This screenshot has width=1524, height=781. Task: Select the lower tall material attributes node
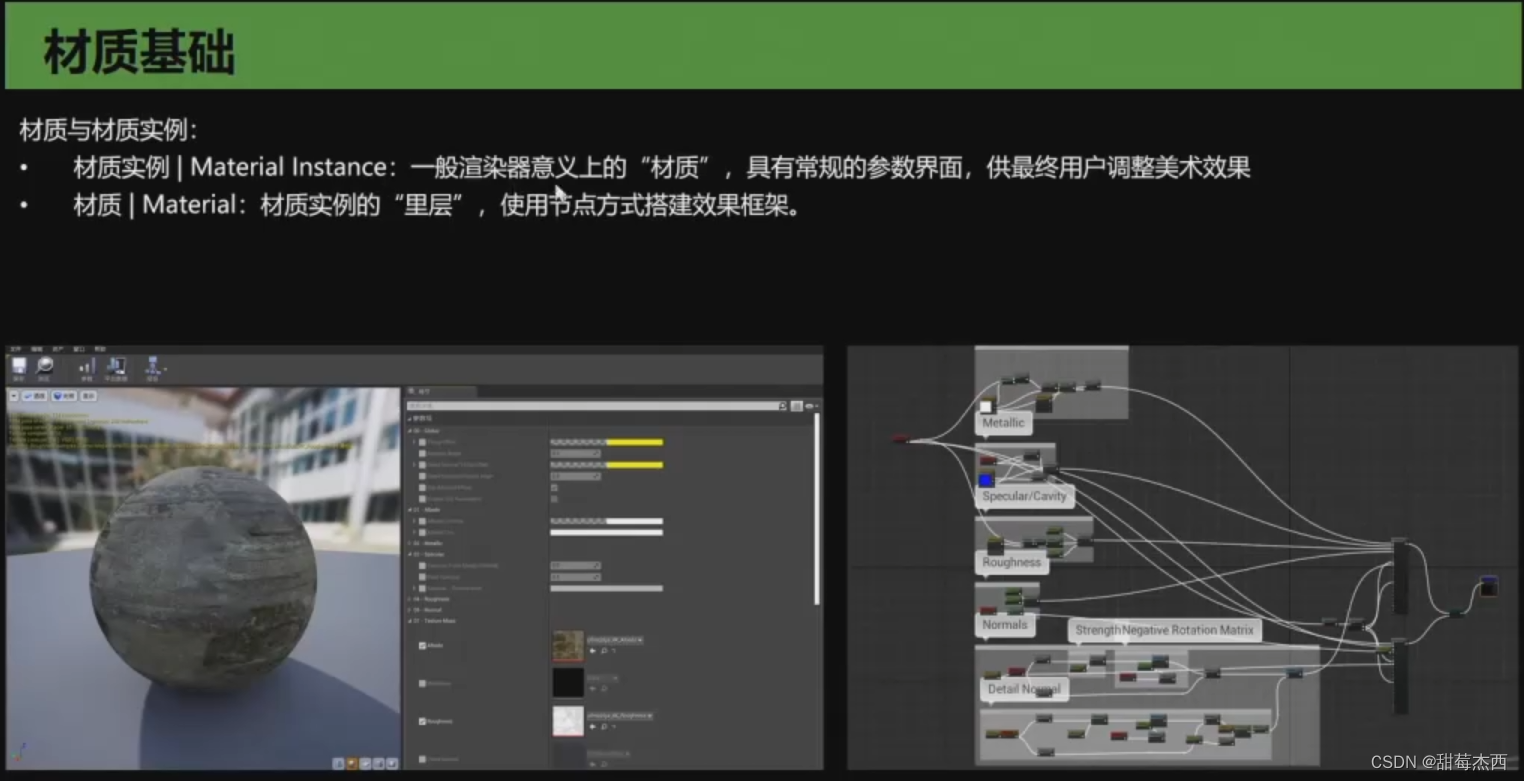(x=1400, y=675)
